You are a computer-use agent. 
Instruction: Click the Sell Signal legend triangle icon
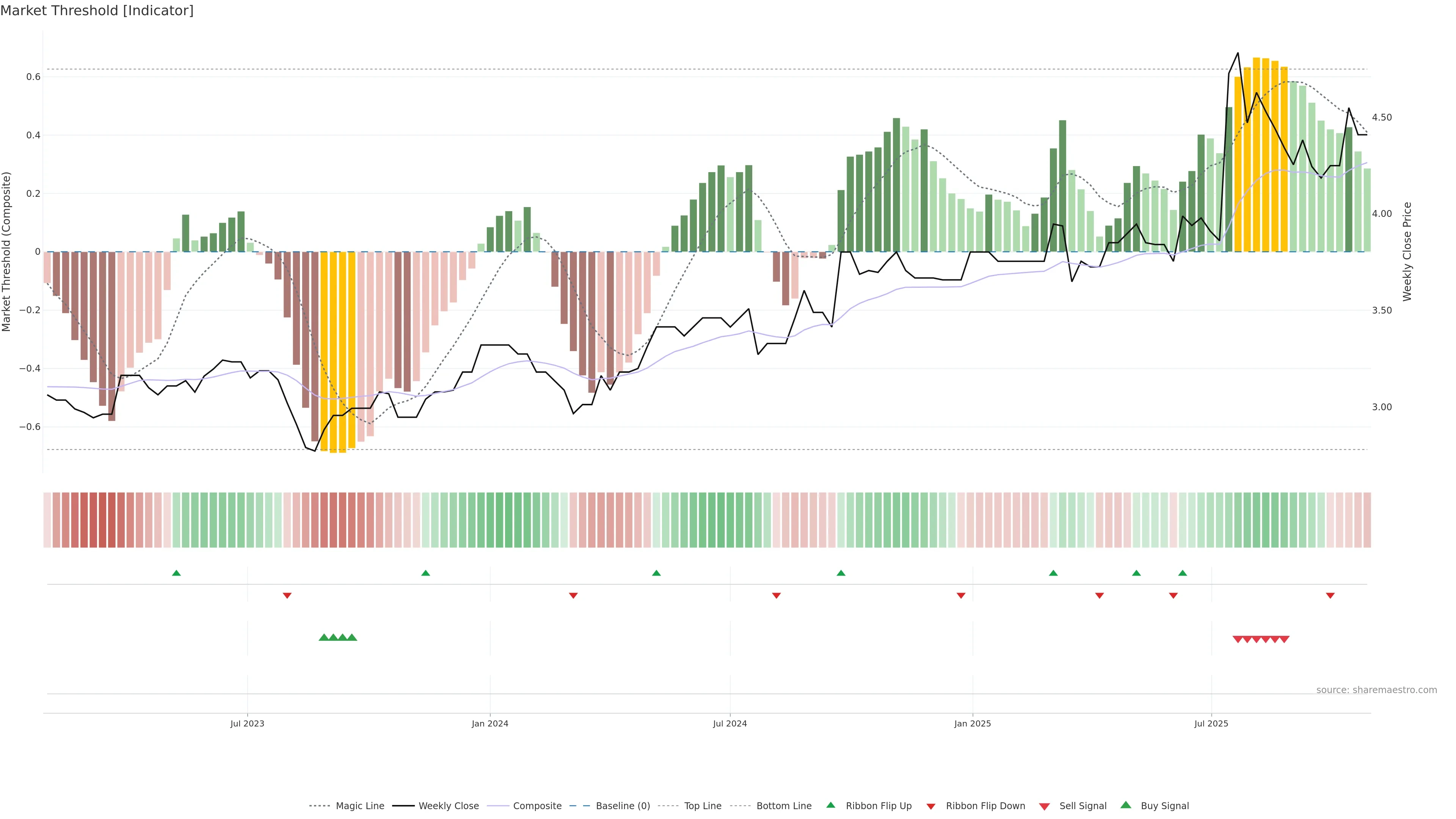[1044, 806]
